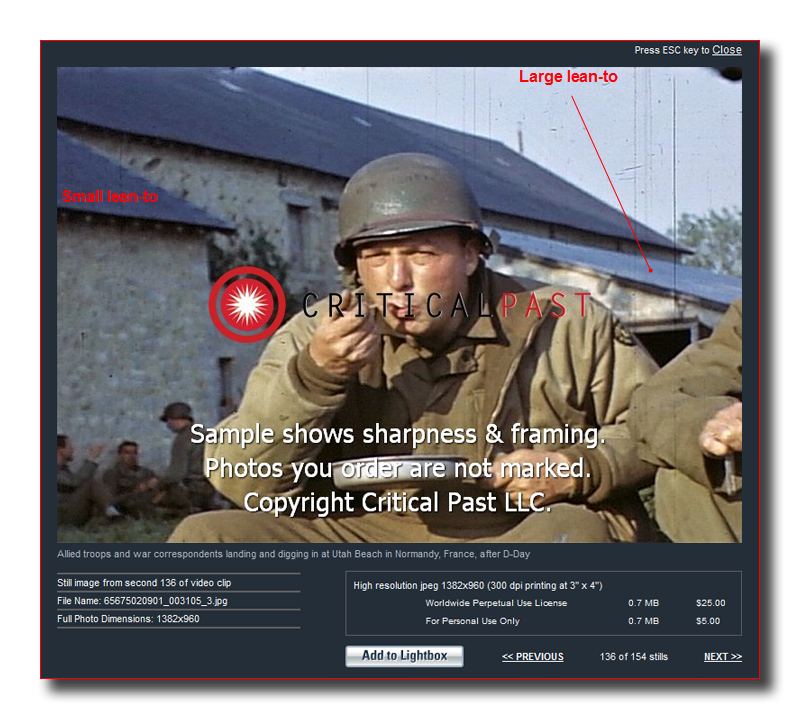Click the "Still image from second 136" line

[x=144, y=582]
